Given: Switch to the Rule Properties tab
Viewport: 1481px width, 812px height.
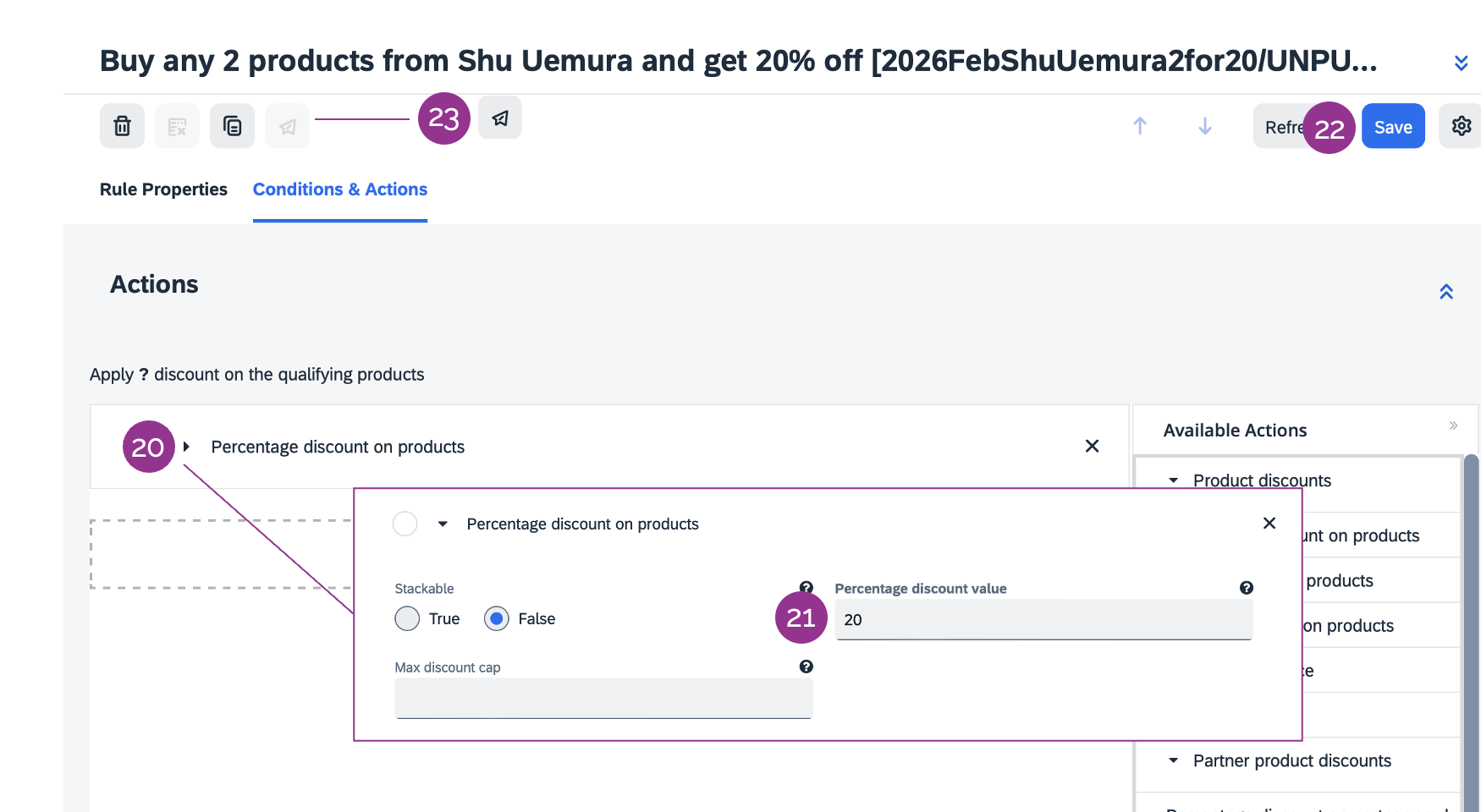Looking at the screenshot, I should tap(163, 189).
